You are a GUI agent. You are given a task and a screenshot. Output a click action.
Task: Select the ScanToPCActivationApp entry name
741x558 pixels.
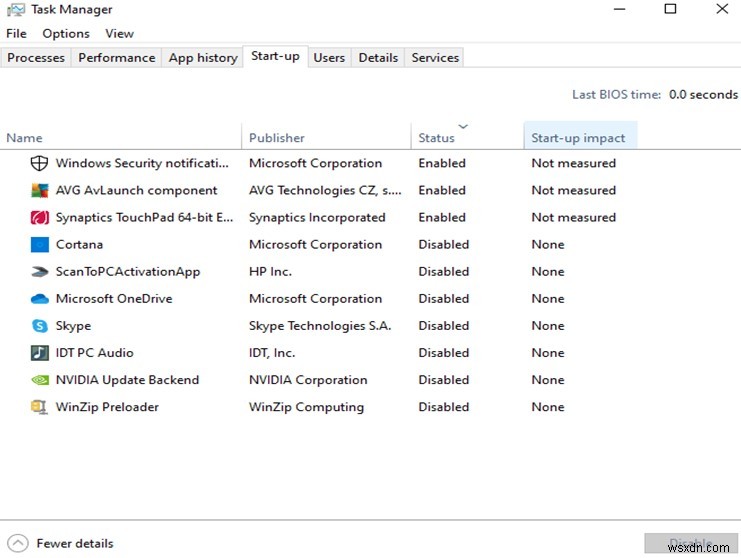[x=128, y=272]
